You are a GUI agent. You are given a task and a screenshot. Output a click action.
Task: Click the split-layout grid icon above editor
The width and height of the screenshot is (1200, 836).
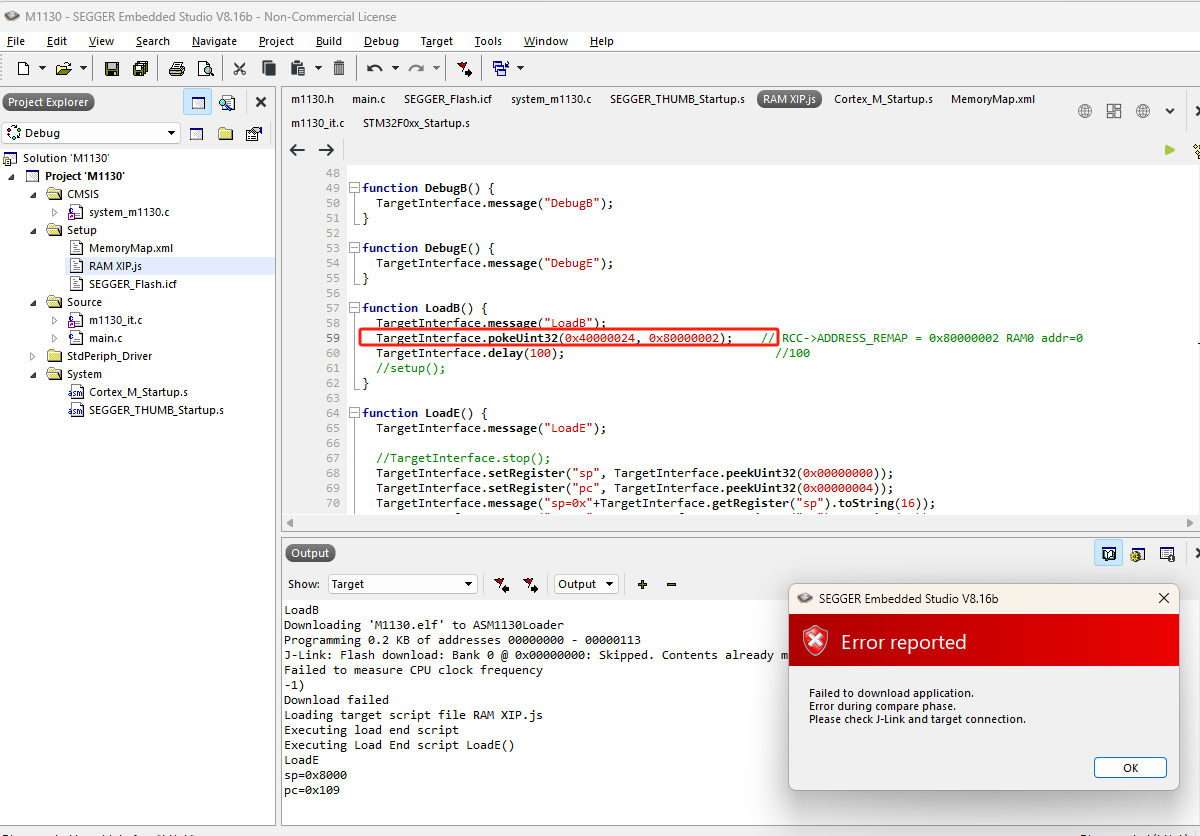1114,111
